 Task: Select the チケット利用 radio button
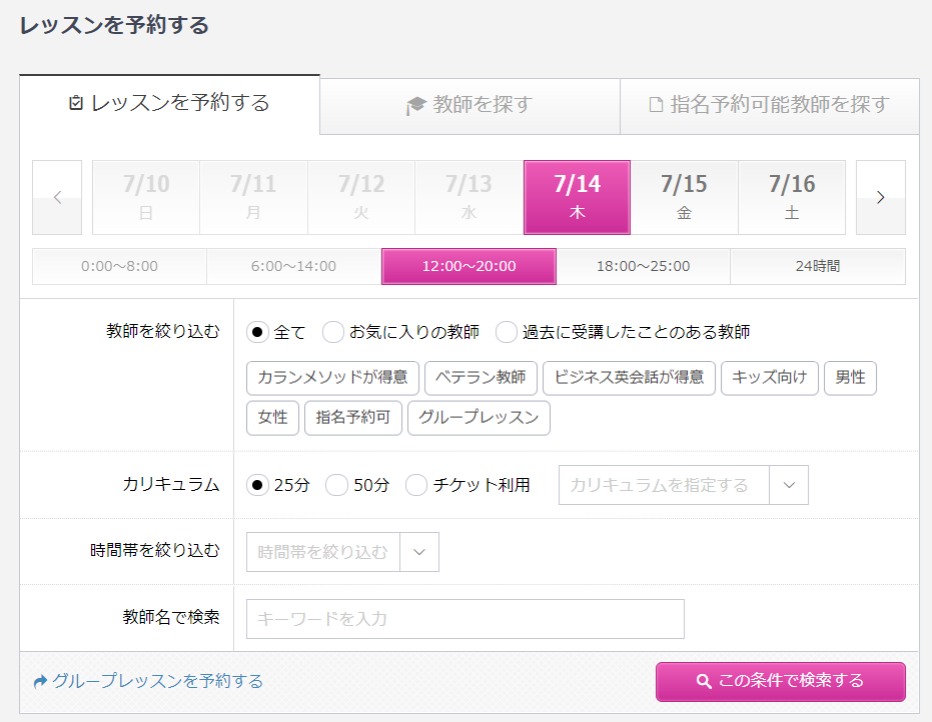click(x=417, y=485)
